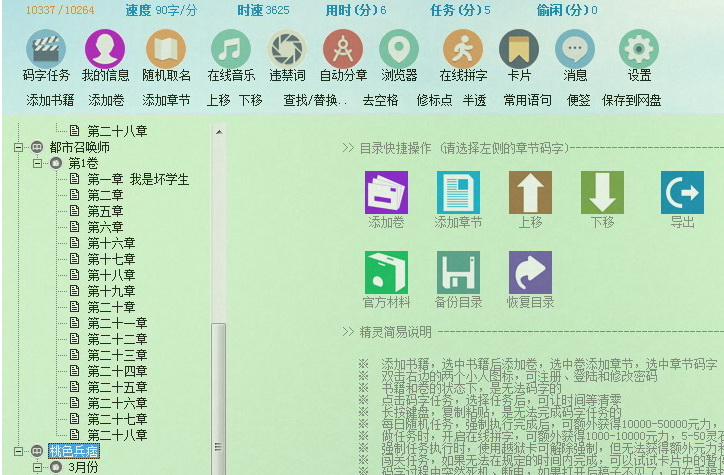Click the 自动分章 compass icon
724x475 pixels.
[x=343, y=49]
